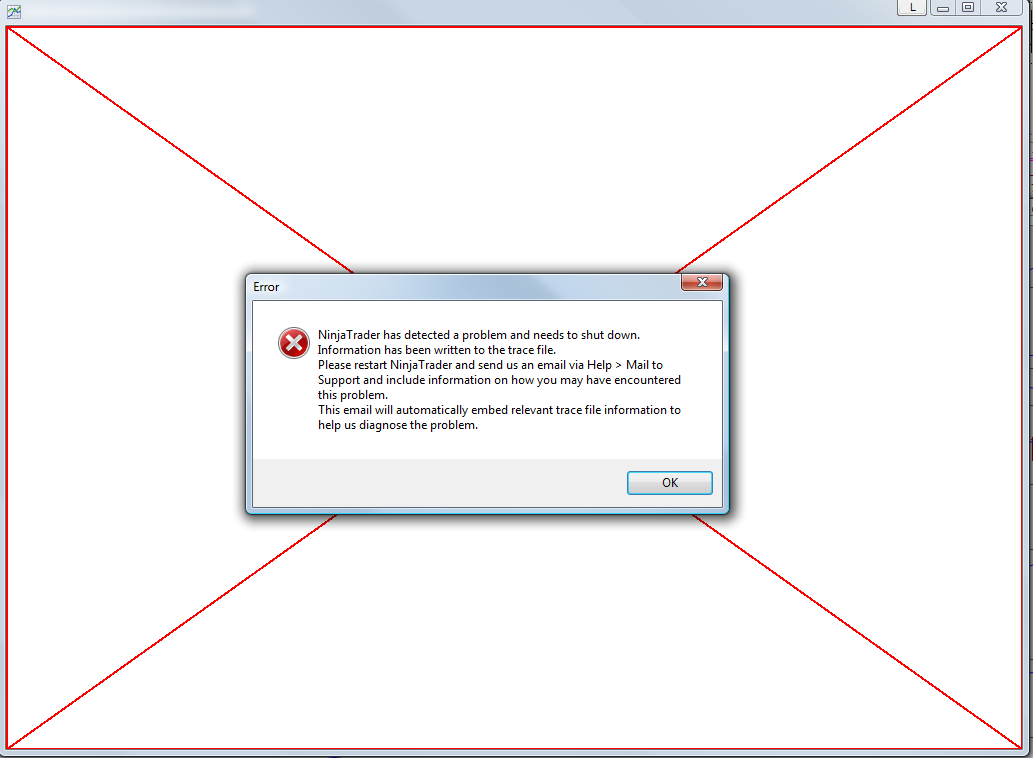This screenshot has width=1033, height=758.
Task: Click the "Information has been written" line
Action: [437, 350]
